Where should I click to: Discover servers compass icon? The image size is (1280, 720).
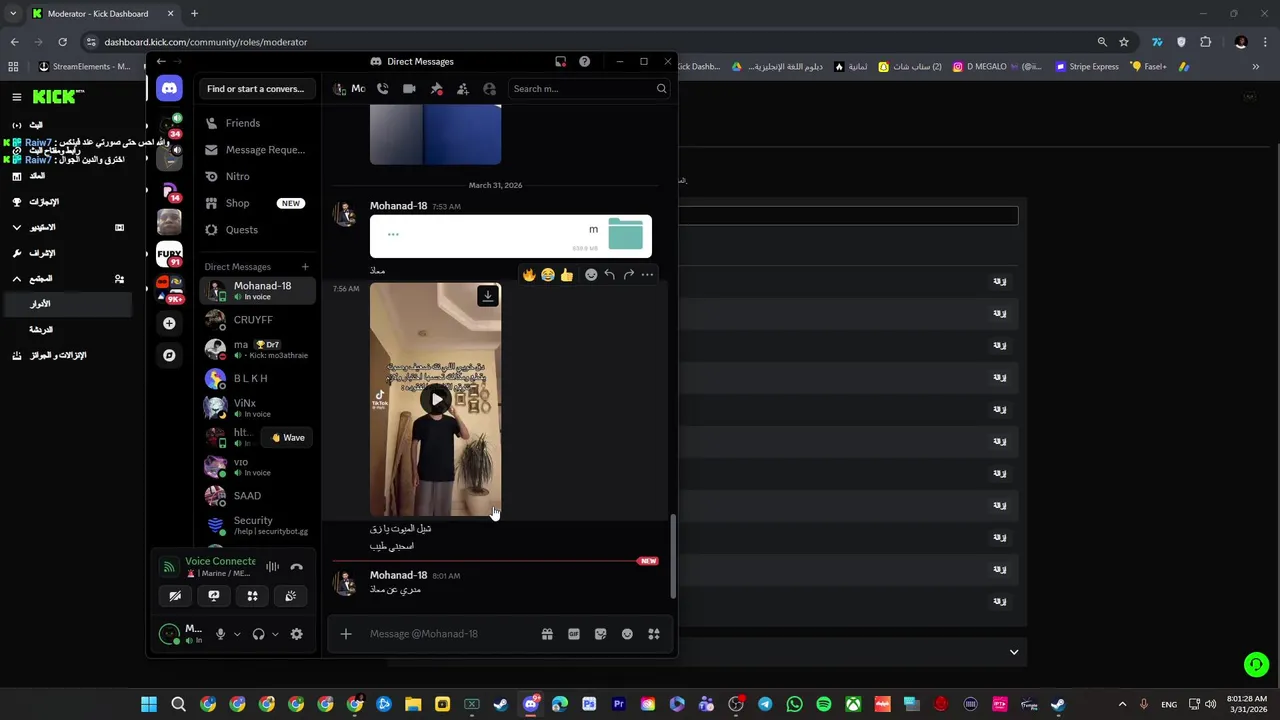(x=169, y=355)
